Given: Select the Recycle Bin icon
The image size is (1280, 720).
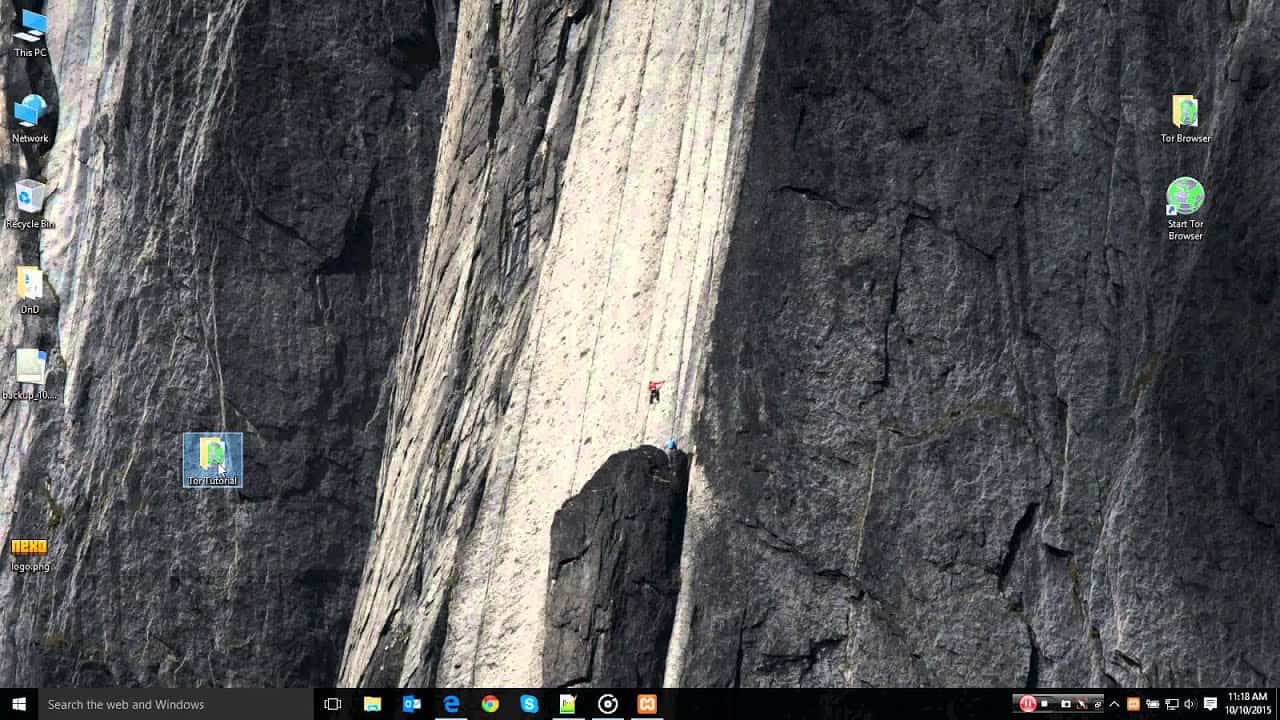Looking at the screenshot, I should [x=30, y=204].
